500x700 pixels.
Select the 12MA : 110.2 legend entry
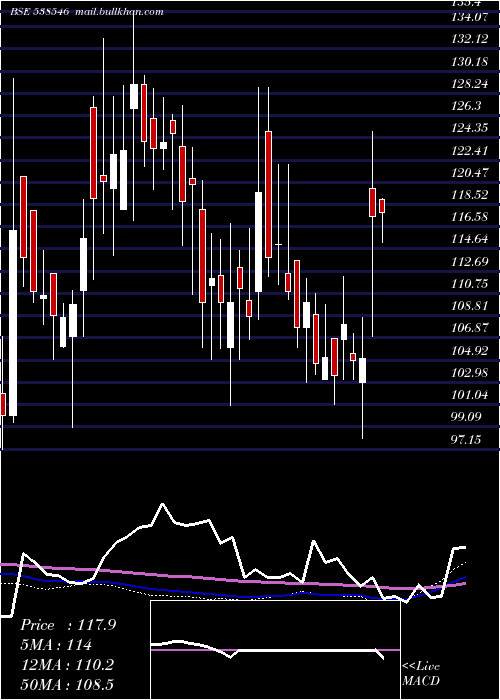(67, 665)
